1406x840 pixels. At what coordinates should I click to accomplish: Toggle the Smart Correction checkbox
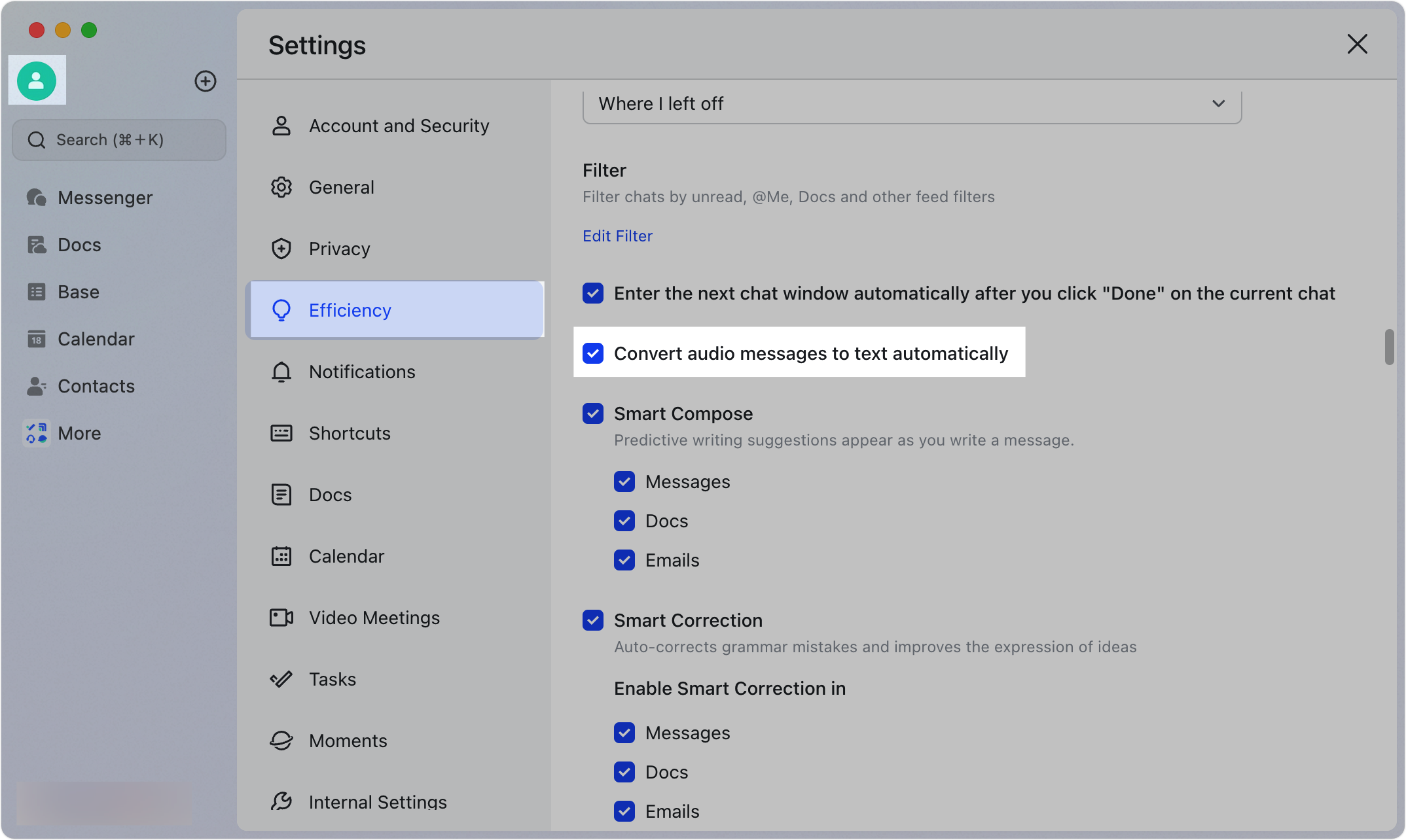pyautogui.click(x=593, y=620)
